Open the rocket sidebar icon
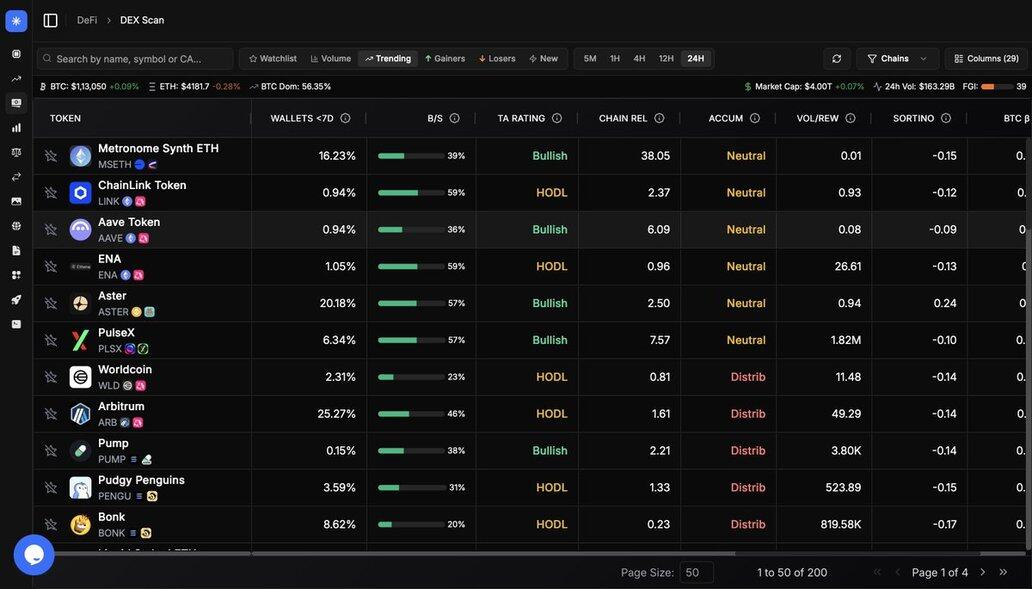1032x589 pixels. [x=16, y=299]
